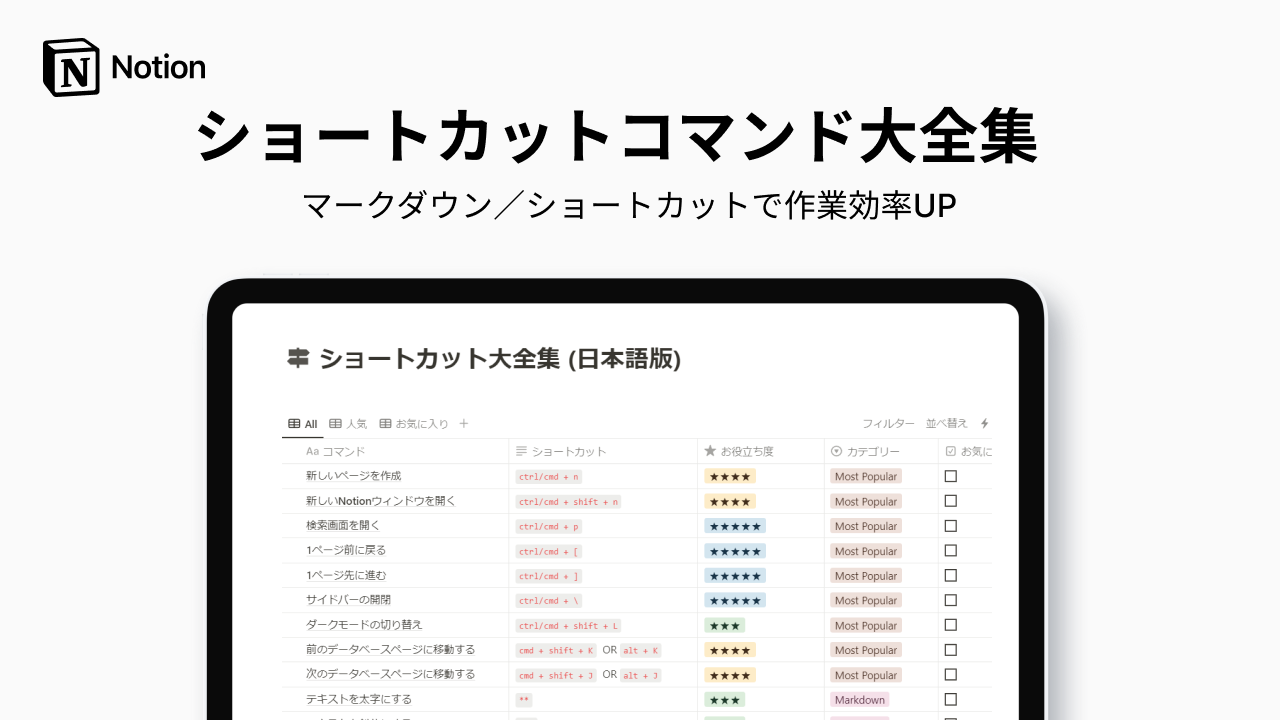Screen dimensions: 1280x720
Task: Click the star icon in お役立ち度 header
Action: [x=710, y=451]
